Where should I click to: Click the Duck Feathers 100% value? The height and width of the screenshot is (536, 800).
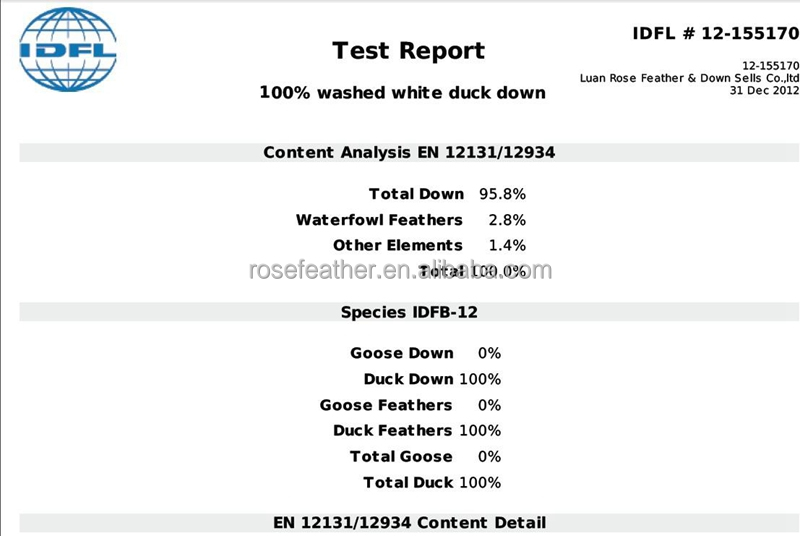(x=480, y=430)
